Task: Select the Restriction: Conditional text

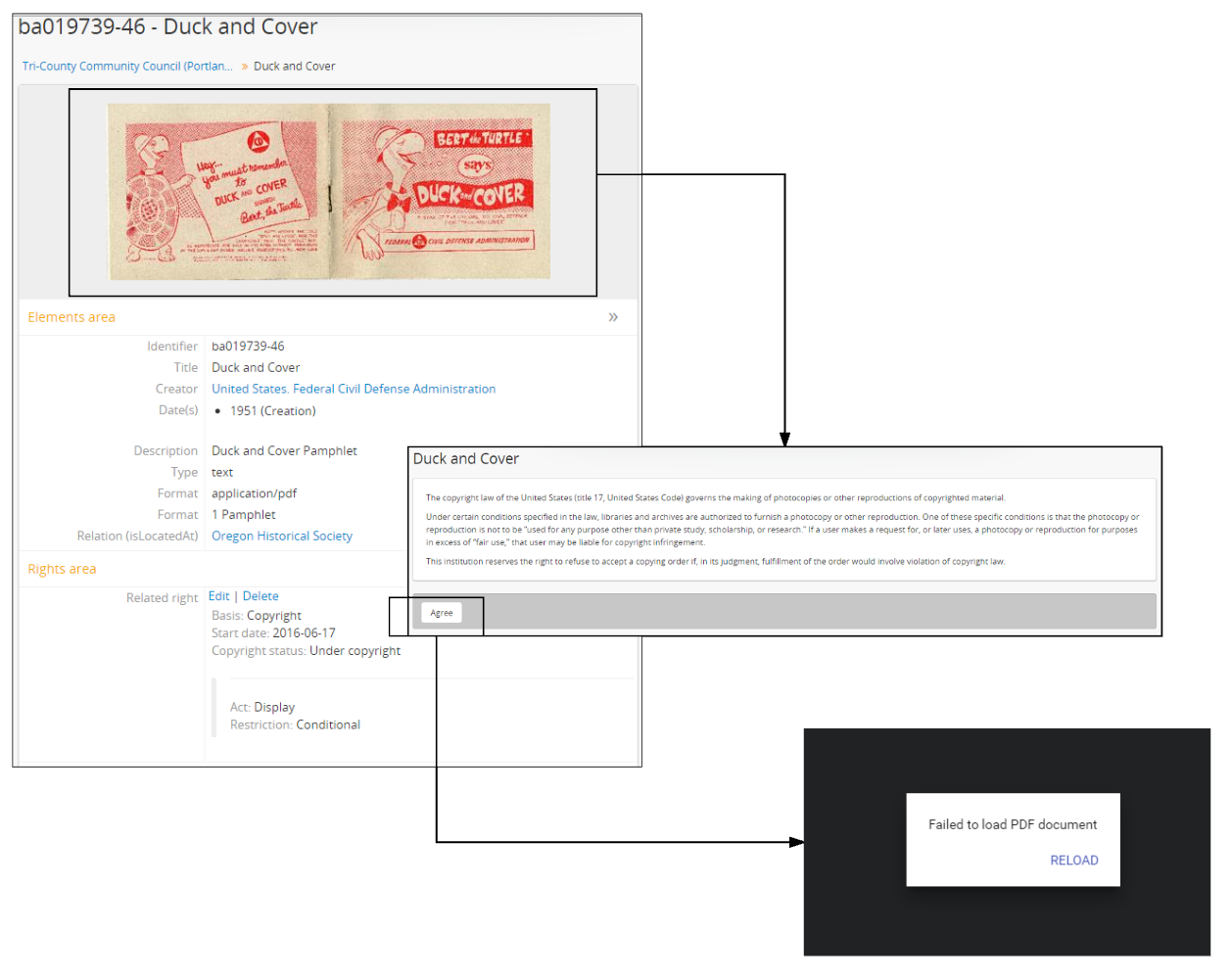Action: (x=295, y=725)
